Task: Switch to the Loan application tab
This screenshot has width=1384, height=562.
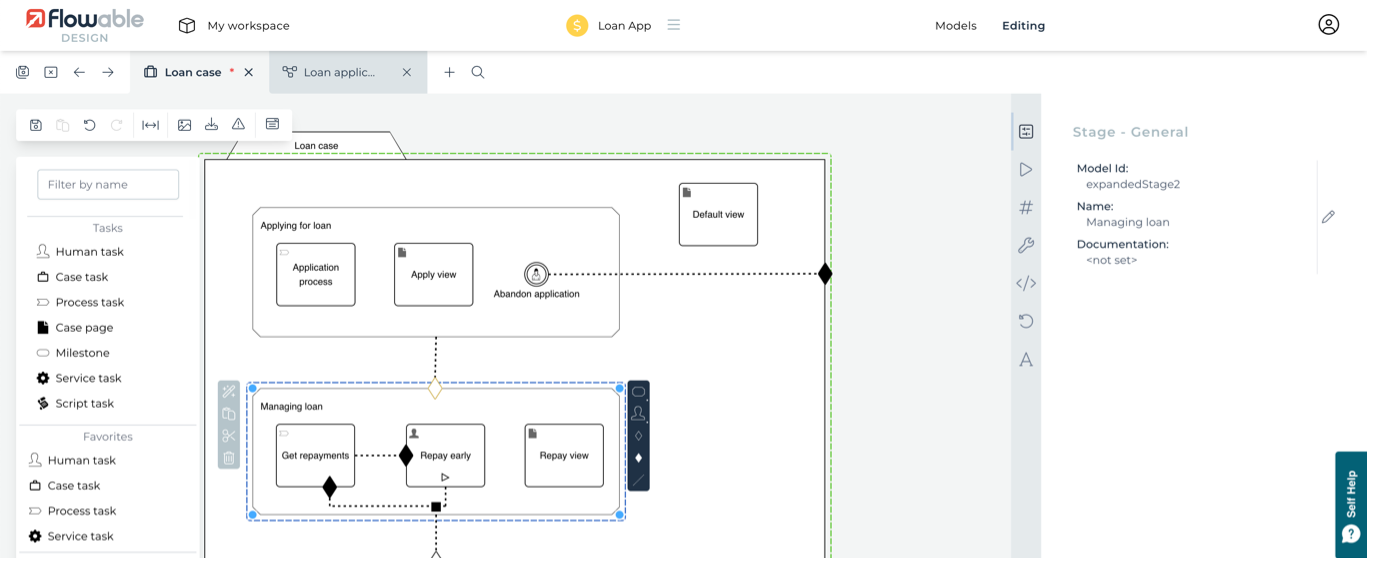Action: (339, 72)
